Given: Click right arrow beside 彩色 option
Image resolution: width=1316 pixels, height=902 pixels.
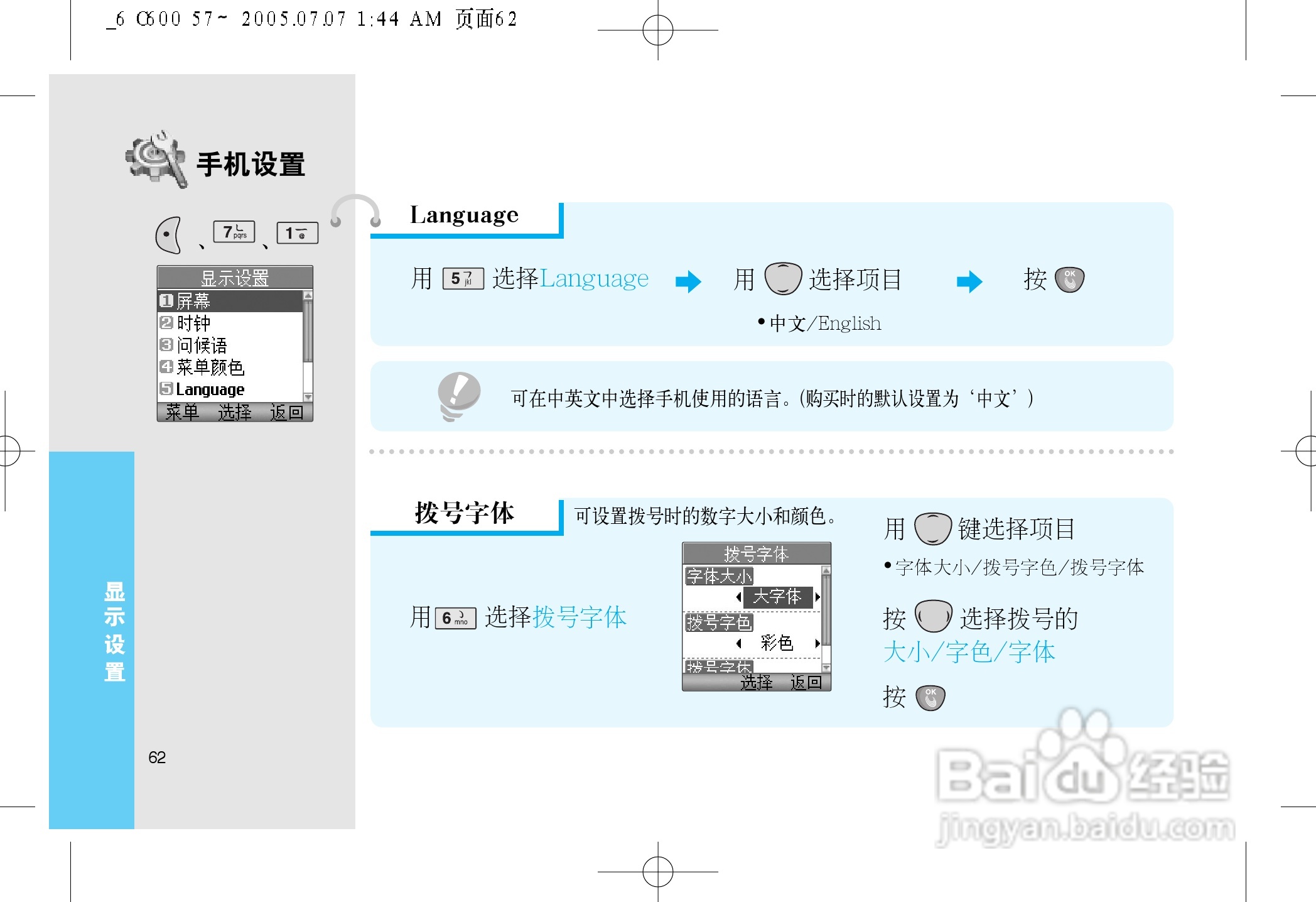Looking at the screenshot, I should tap(817, 643).
